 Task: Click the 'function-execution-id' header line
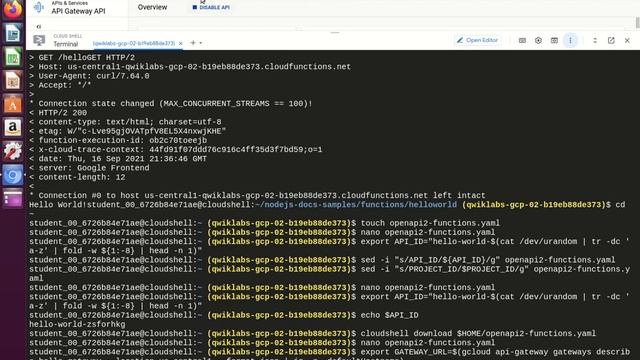[118, 140]
